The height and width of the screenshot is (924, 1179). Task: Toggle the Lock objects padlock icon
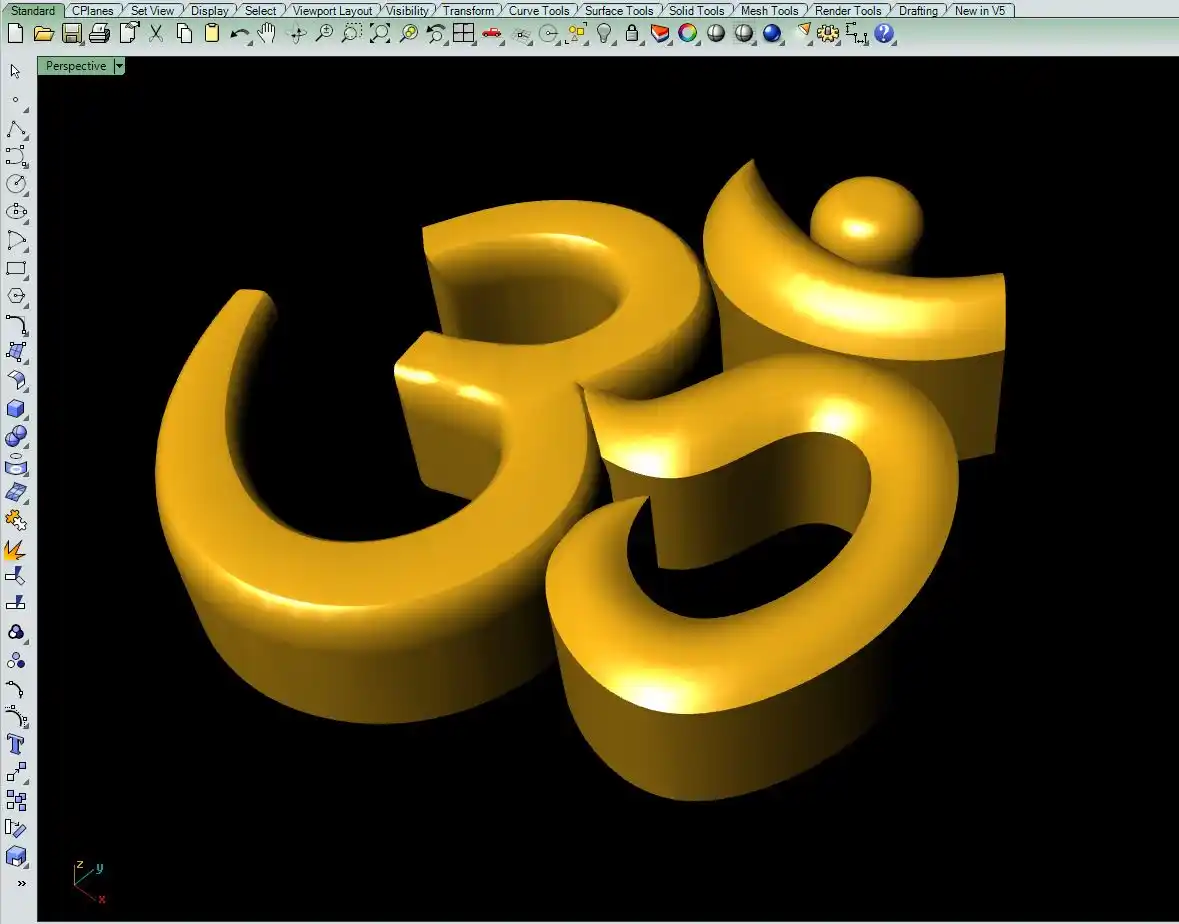point(632,33)
